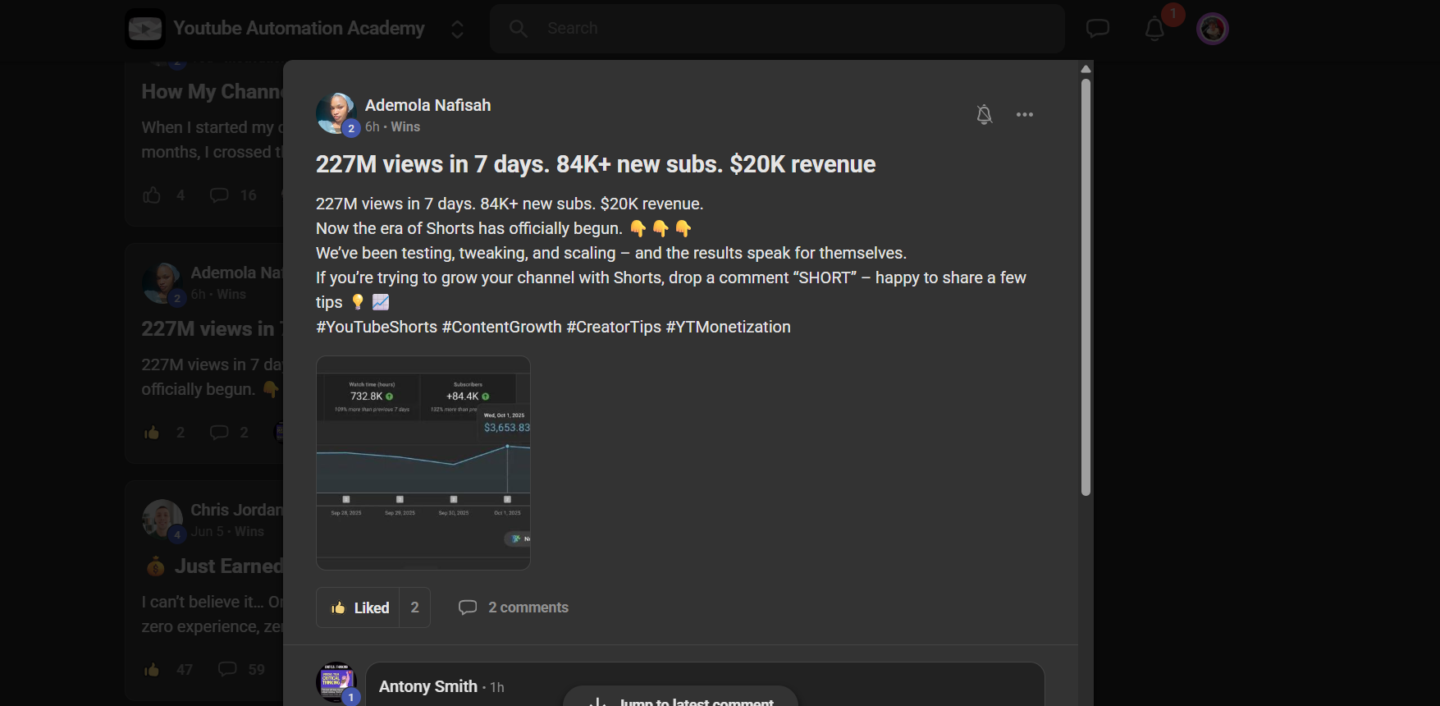The height and width of the screenshot is (706, 1440).
Task: Open Antony Smith's commenter profile
Action: coord(428,686)
